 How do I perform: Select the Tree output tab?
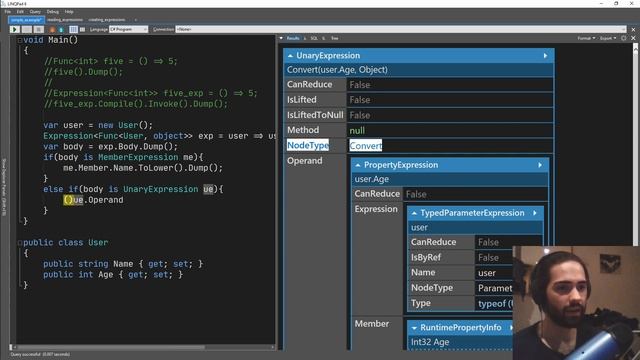coord(335,38)
